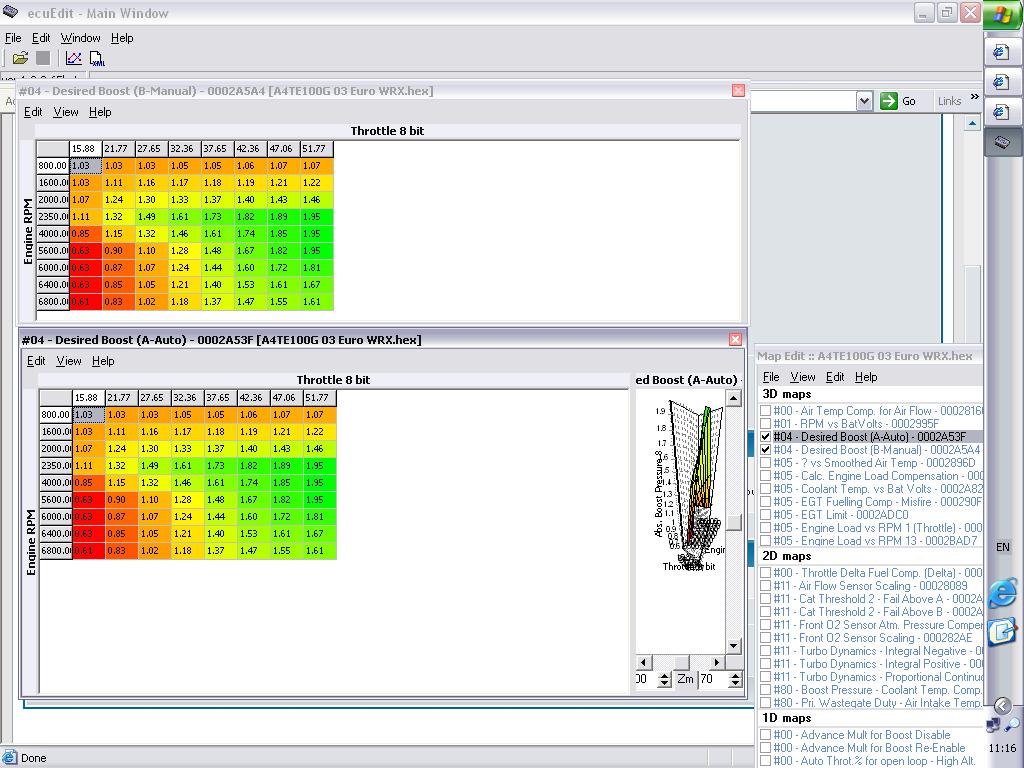Switch to second Internet Explorer taskbar button

(x=1002, y=83)
